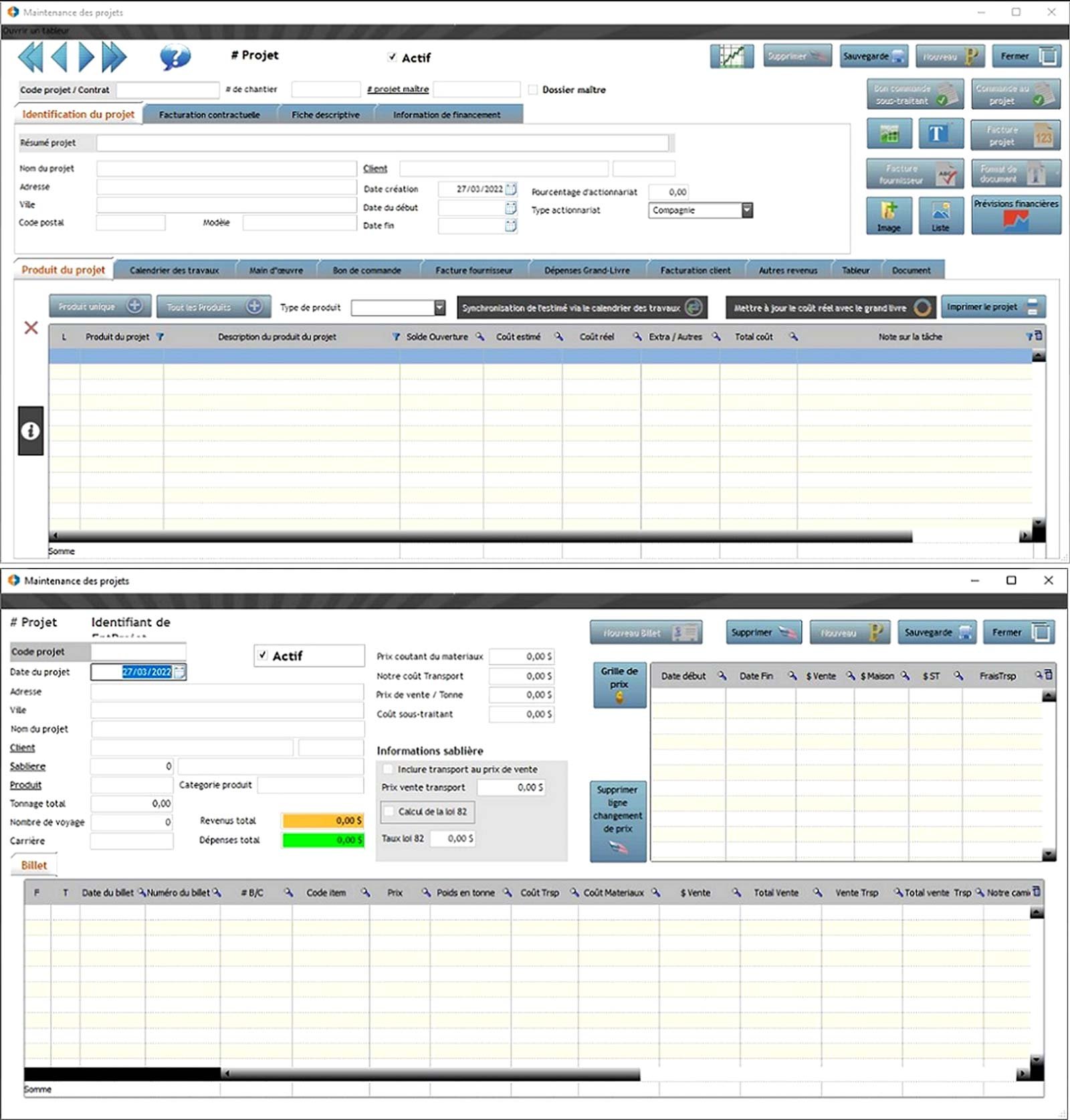1070x1120 pixels.
Task: Check the Calcul de la loi 82 box
Action: (x=389, y=812)
